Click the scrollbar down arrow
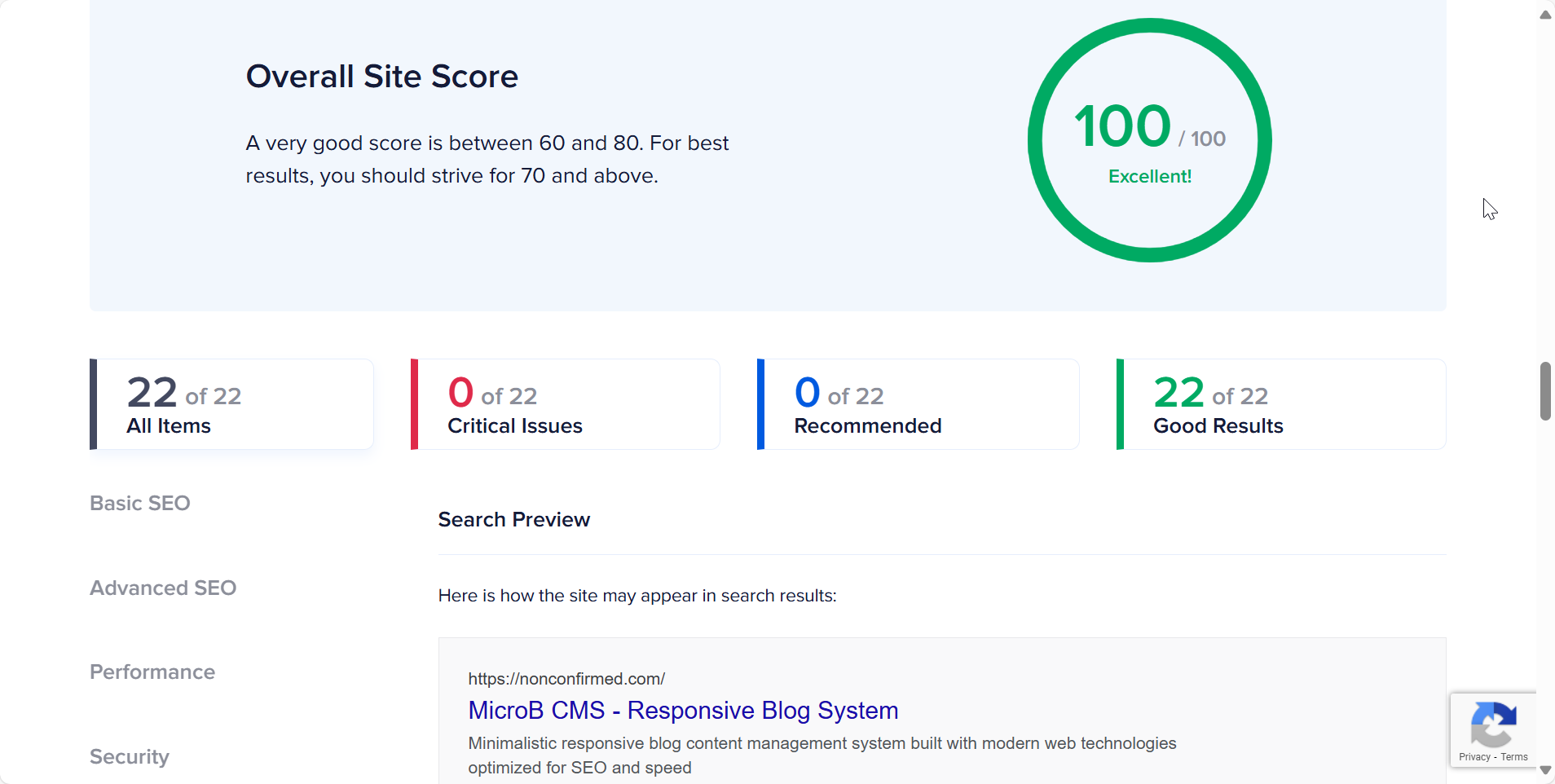Image resolution: width=1555 pixels, height=784 pixels. coord(1545,770)
